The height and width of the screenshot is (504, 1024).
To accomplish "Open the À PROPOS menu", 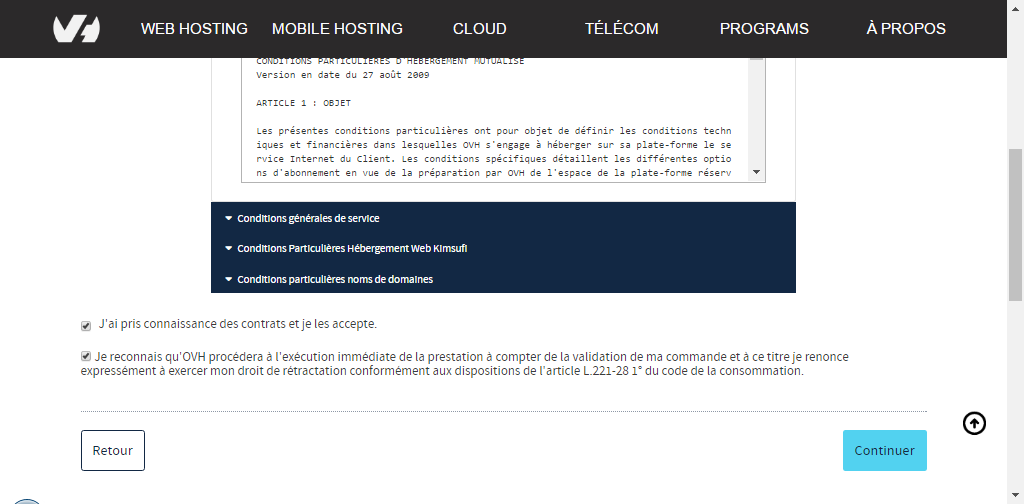I will pyautogui.click(x=906, y=29).
